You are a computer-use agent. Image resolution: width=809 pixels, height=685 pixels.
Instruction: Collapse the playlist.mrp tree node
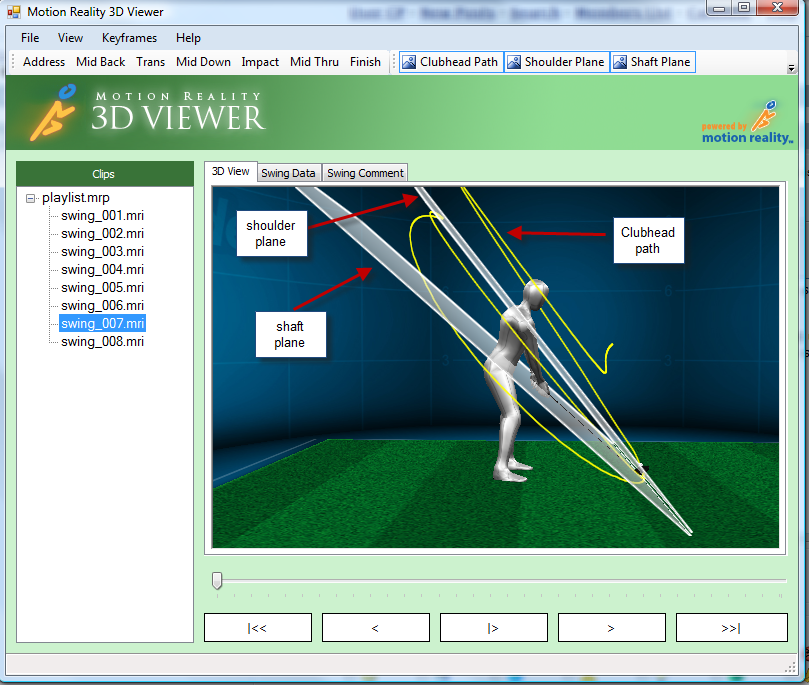[x=30, y=198]
